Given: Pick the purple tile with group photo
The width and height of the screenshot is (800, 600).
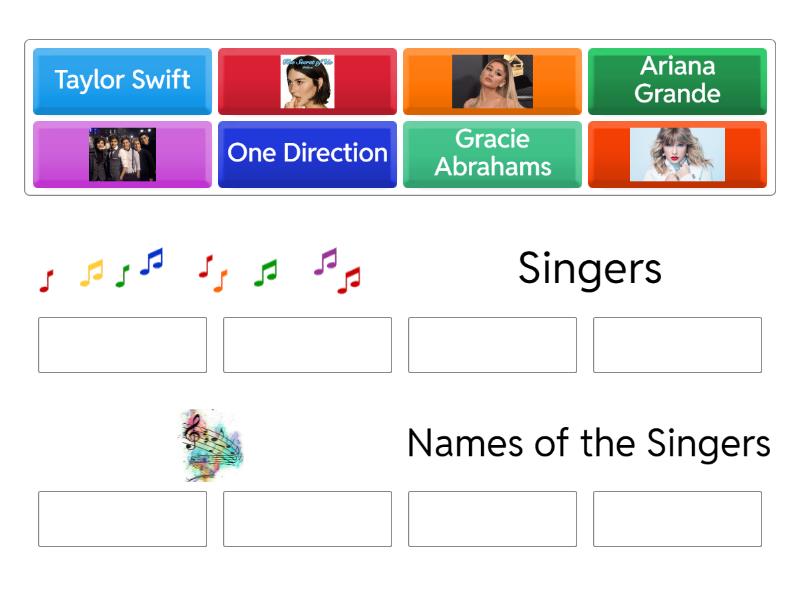Looking at the screenshot, I should pos(122,153).
